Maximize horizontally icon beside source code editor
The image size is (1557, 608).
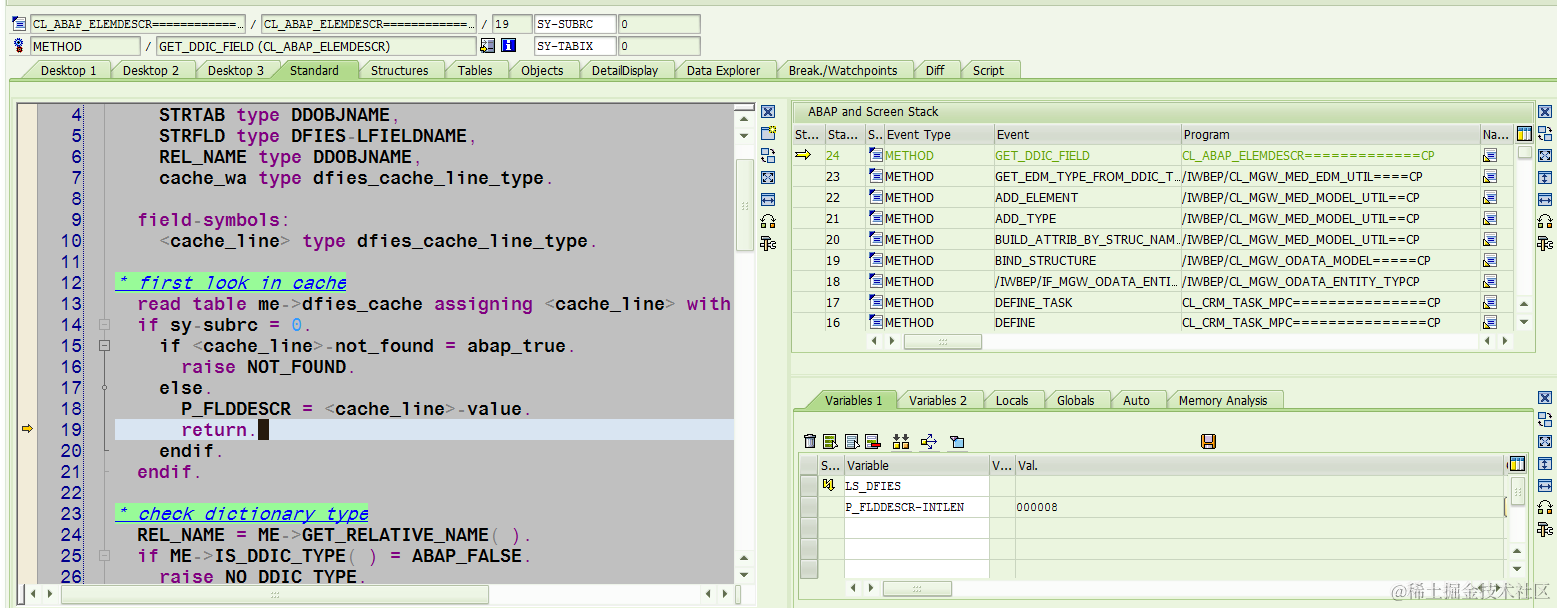[768, 199]
